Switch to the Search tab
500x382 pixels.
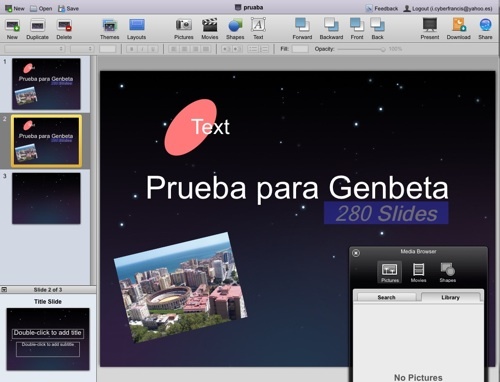click(x=387, y=297)
